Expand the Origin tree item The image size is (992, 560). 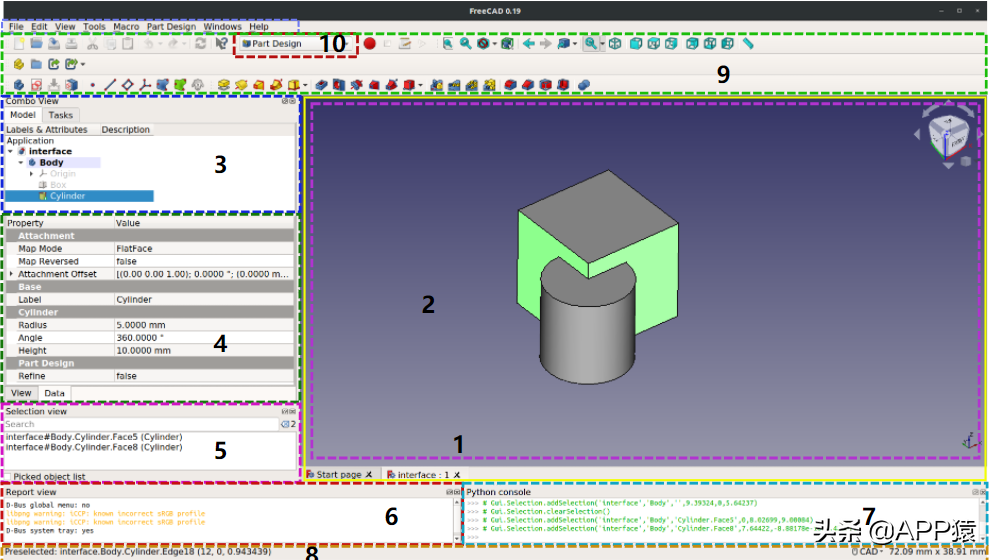tap(31, 174)
